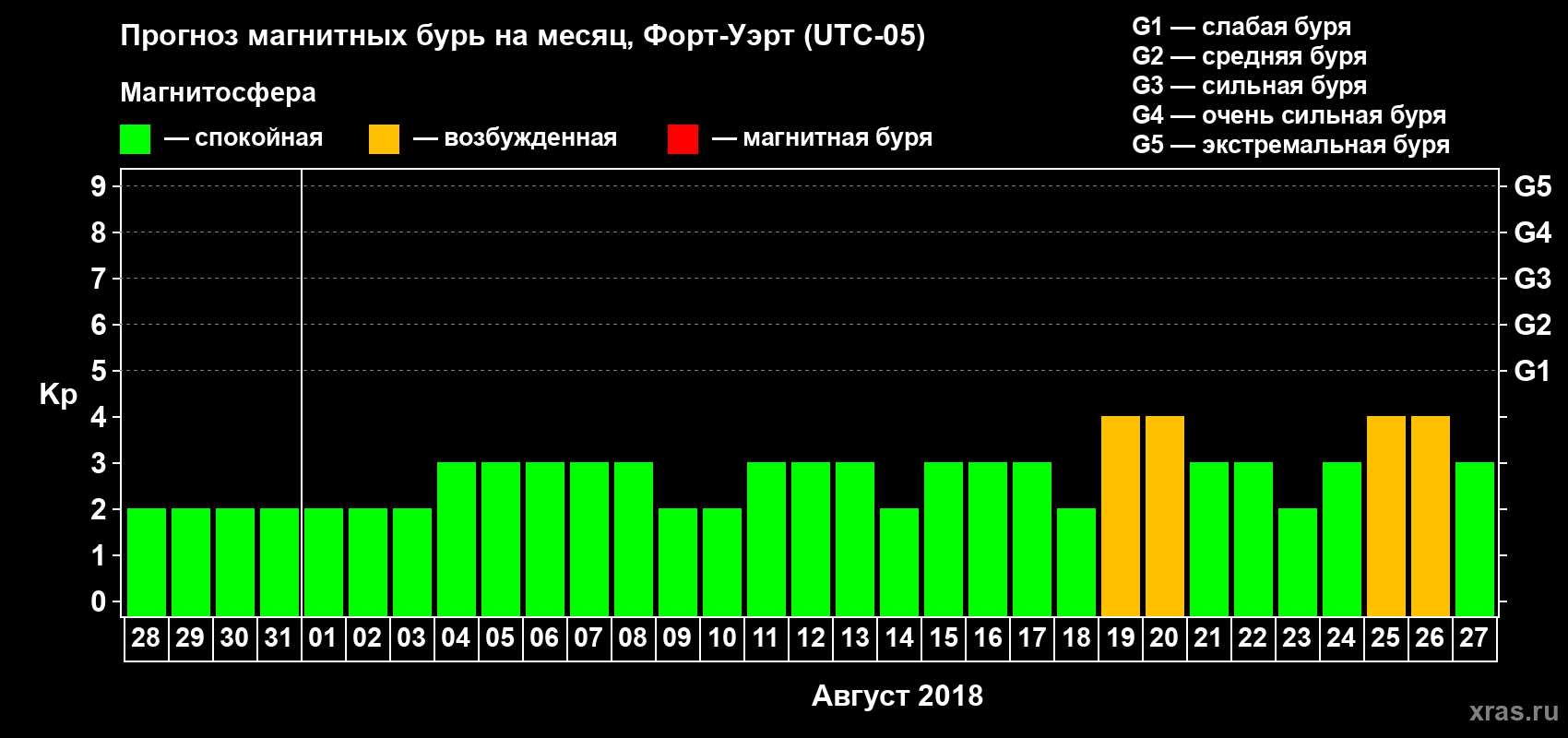Click the green bar for day 09
The image size is (1568, 738).
point(678,562)
